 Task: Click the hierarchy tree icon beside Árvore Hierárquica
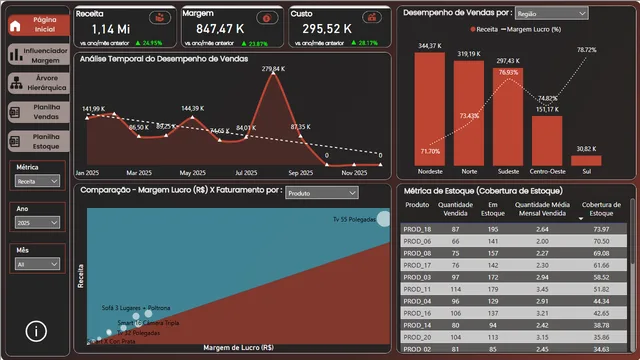tap(16, 83)
